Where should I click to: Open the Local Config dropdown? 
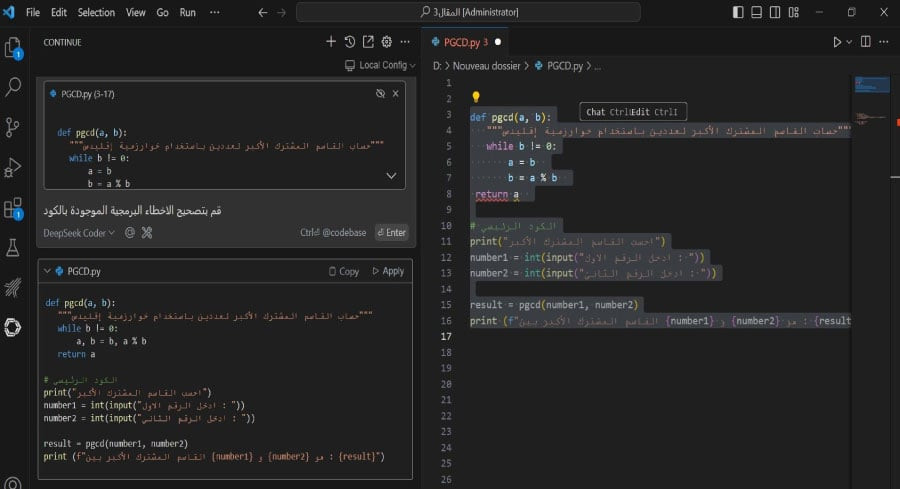click(x=380, y=65)
